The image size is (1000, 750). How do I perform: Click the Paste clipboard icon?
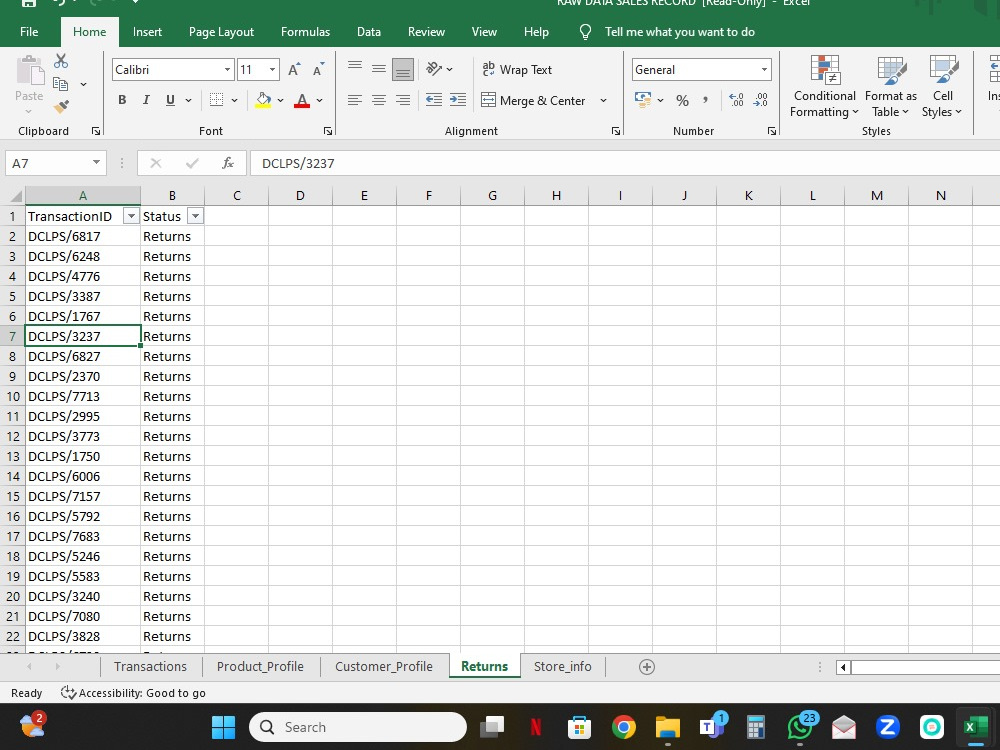29,71
